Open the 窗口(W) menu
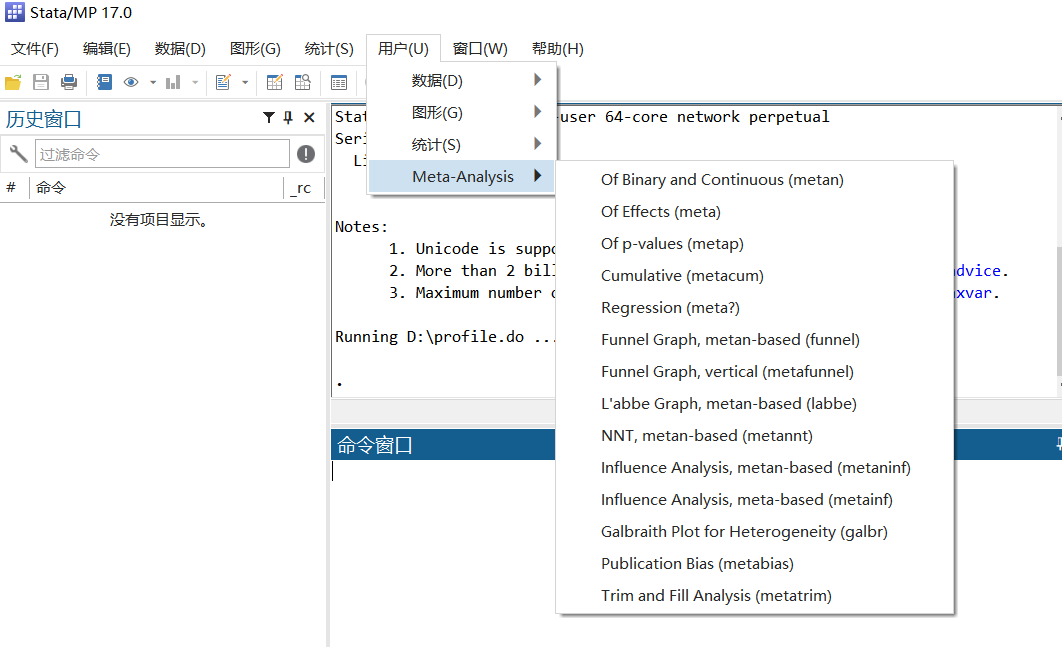 (x=480, y=49)
